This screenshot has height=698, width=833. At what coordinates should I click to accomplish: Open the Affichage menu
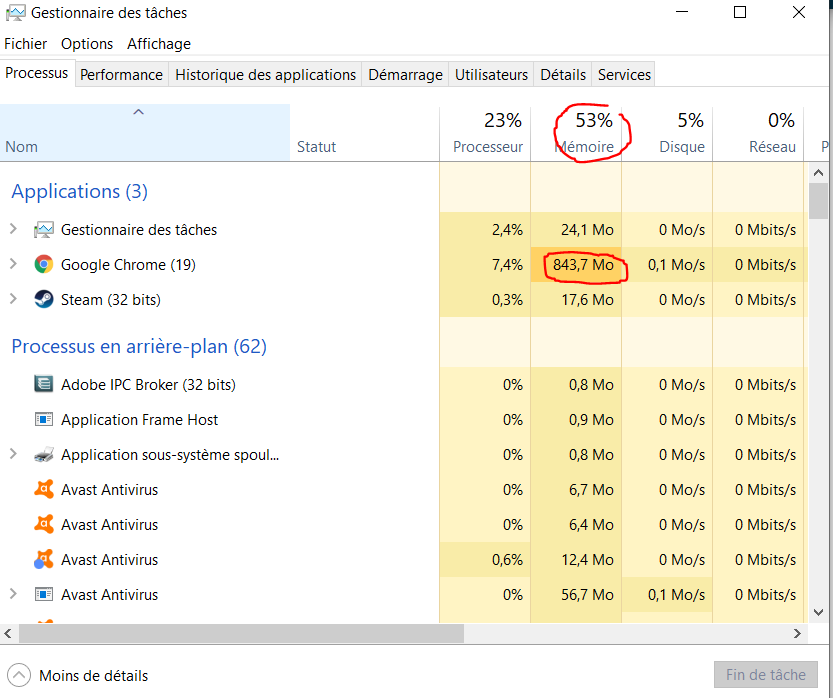click(158, 44)
